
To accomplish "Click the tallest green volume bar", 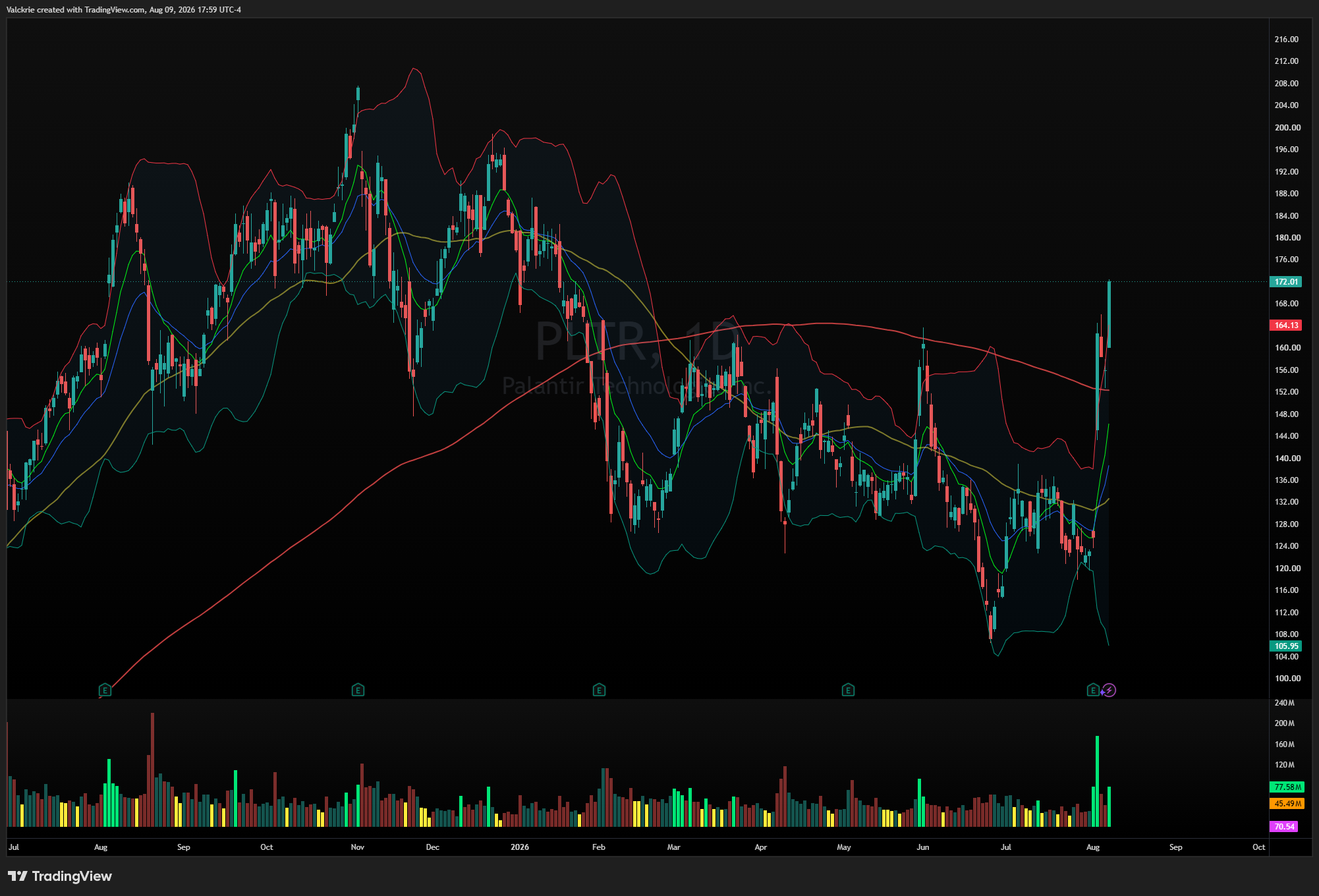I will click(x=1097, y=781).
